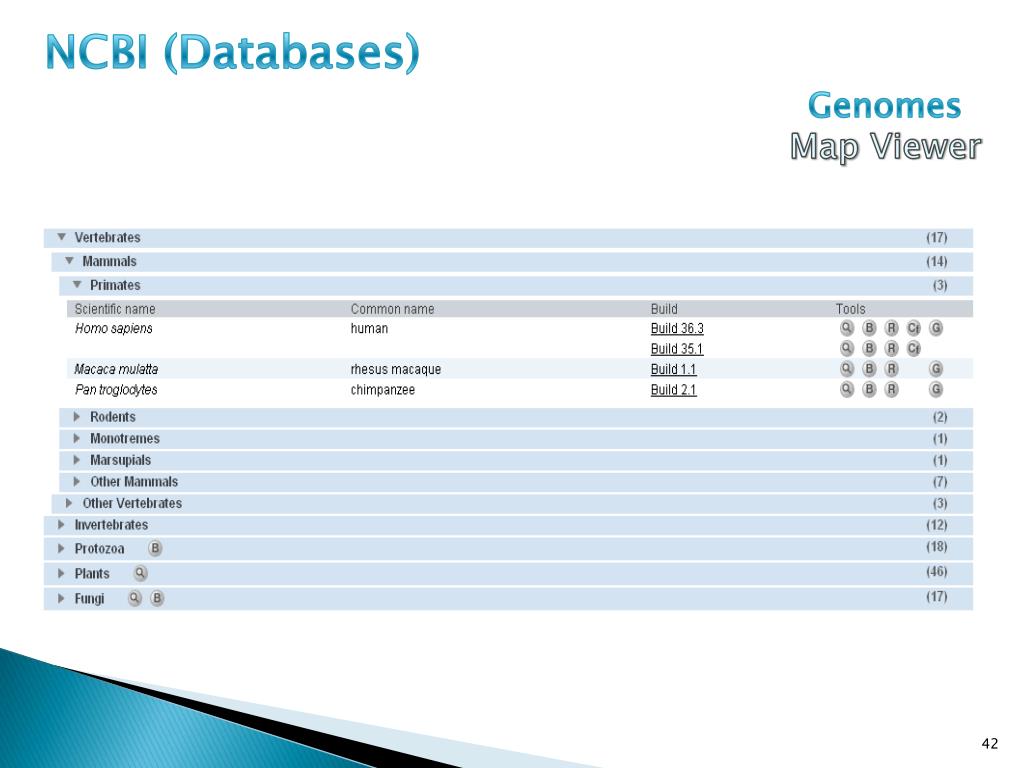The image size is (1024, 768).
Task: Click the B (BLAST) icon for rhesus macaque
Action: click(869, 369)
